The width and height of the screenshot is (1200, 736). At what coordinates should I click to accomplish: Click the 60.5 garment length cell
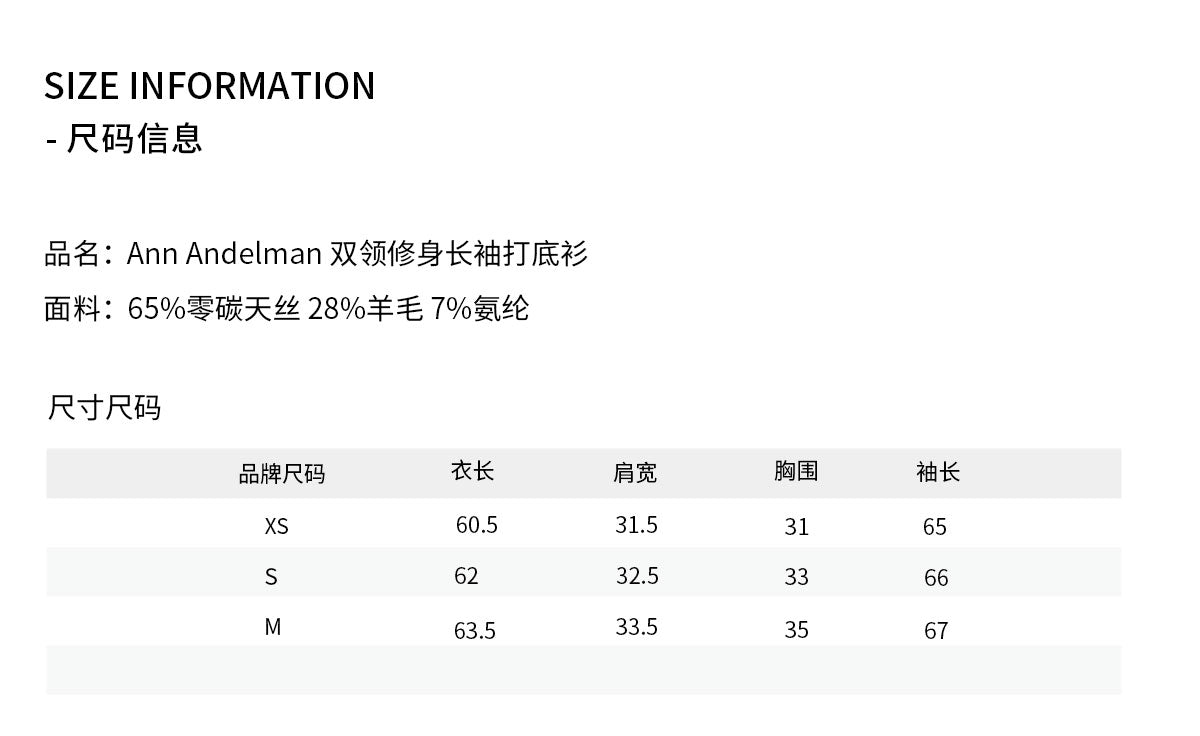click(x=476, y=525)
